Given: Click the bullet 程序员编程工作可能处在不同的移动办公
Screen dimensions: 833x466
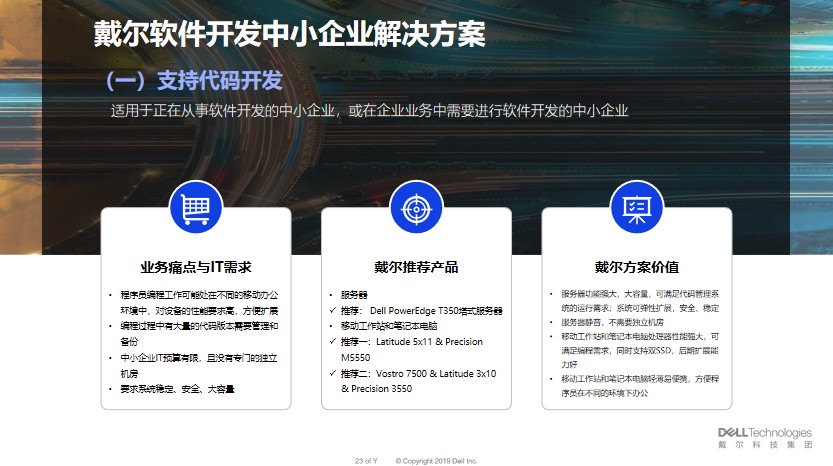Looking at the screenshot, I should click(x=199, y=302).
